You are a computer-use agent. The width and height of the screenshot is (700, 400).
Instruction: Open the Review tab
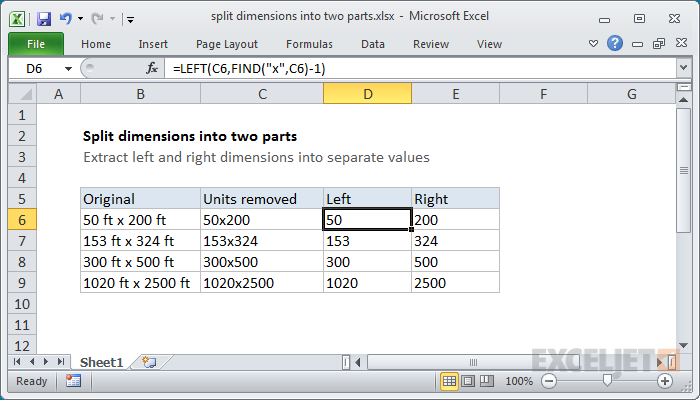coord(431,44)
